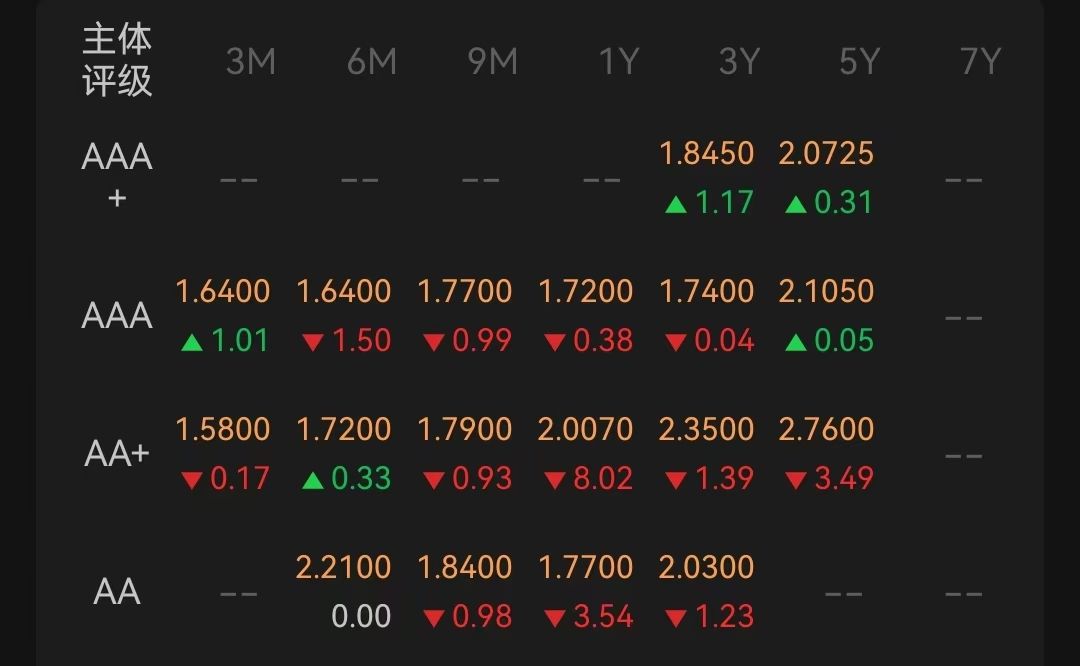Image resolution: width=1080 pixels, height=666 pixels.
Task: Tap the 5Y column header
Action: point(860,61)
